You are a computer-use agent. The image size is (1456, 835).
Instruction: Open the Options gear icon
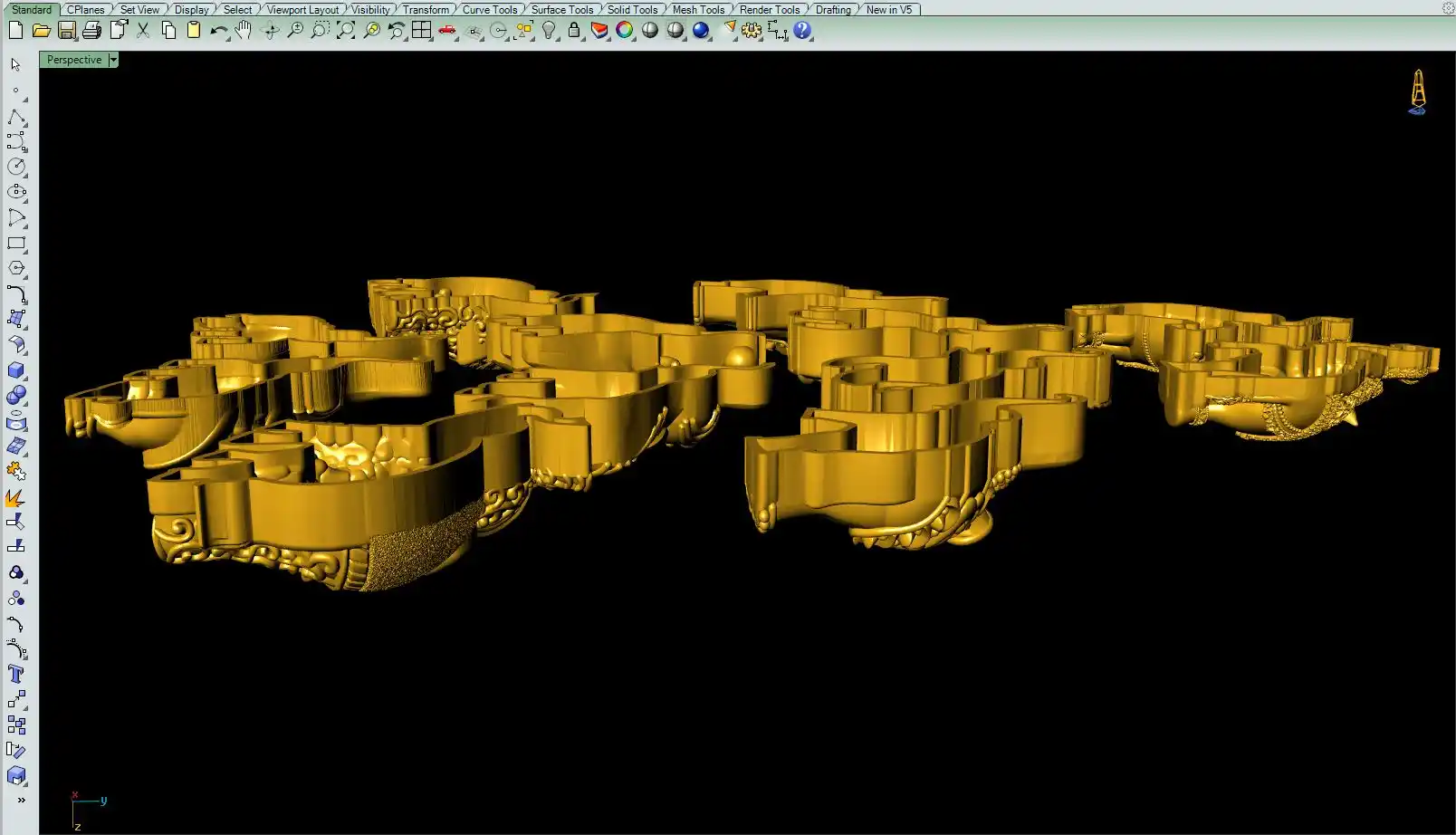(752, 31)
